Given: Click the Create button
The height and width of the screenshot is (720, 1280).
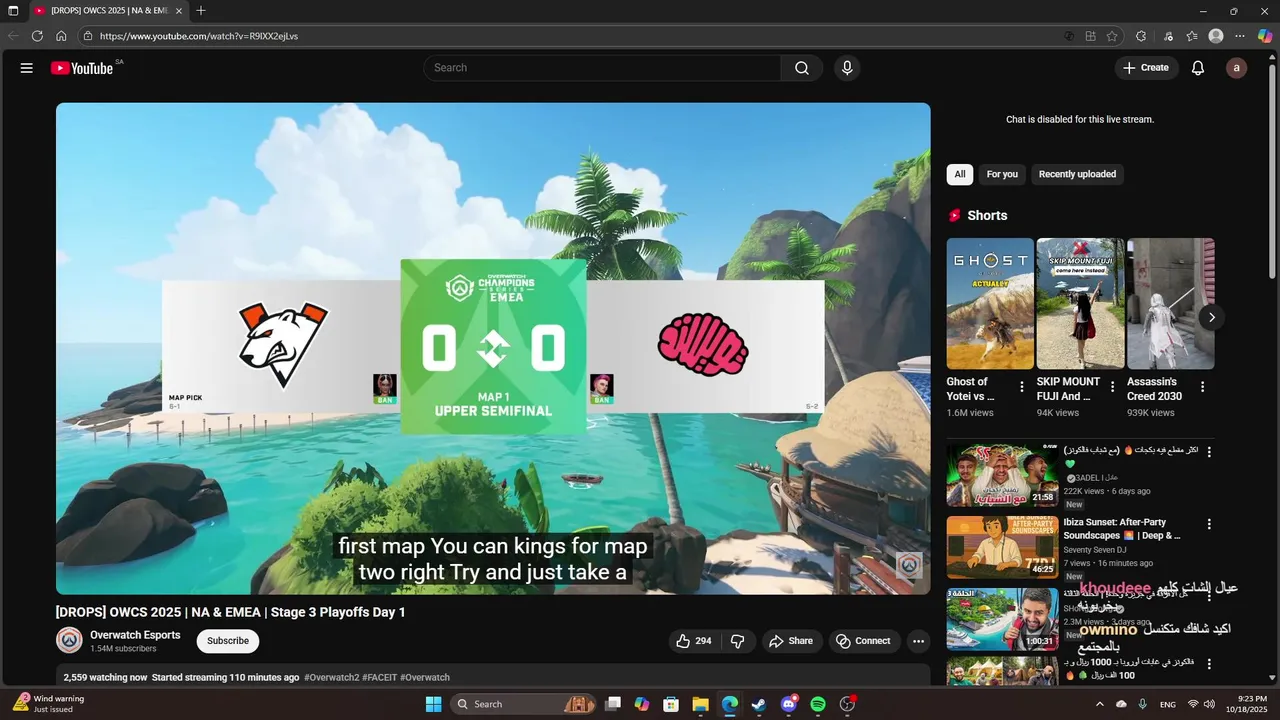Looking at the screenshot, I should (1146, 68).
